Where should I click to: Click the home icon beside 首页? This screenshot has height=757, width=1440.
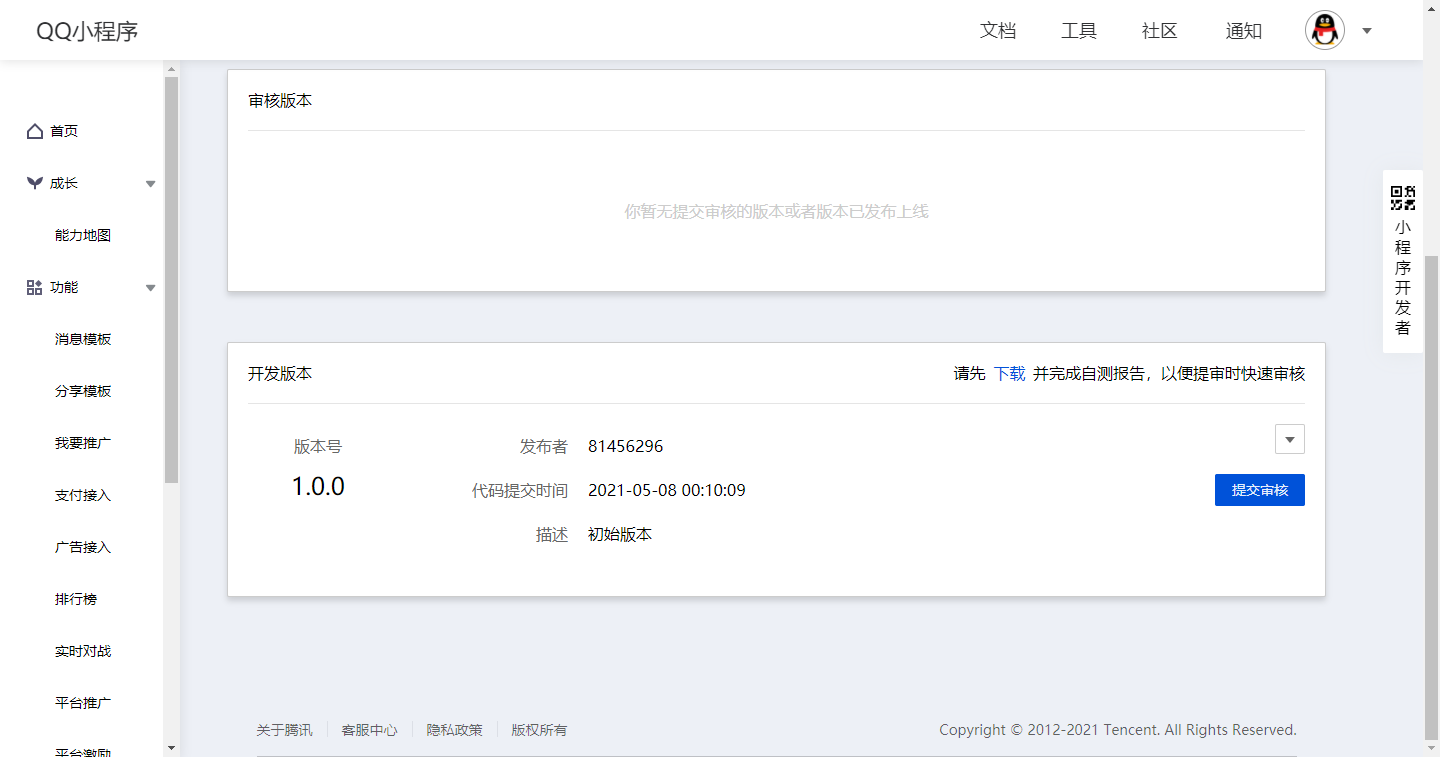point(35,131)
